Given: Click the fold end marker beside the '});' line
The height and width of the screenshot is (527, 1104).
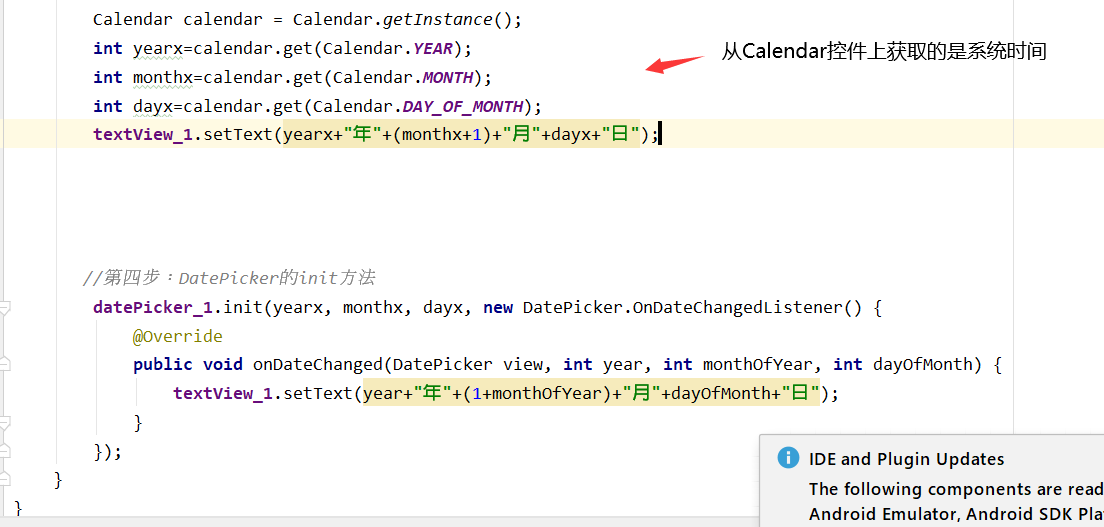Looking at the screenshot, I should coord(4,452).
